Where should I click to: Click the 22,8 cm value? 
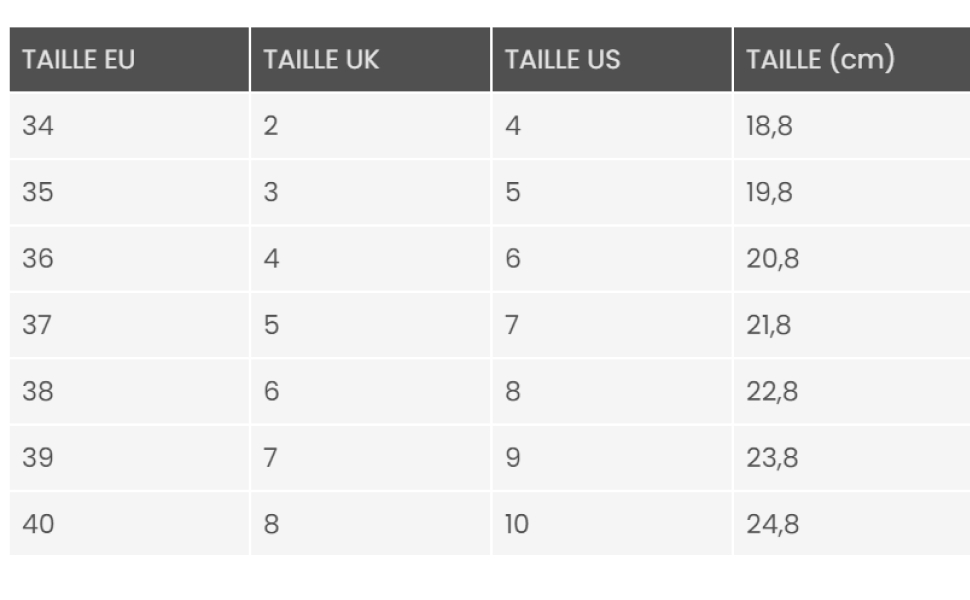point(772,391)
